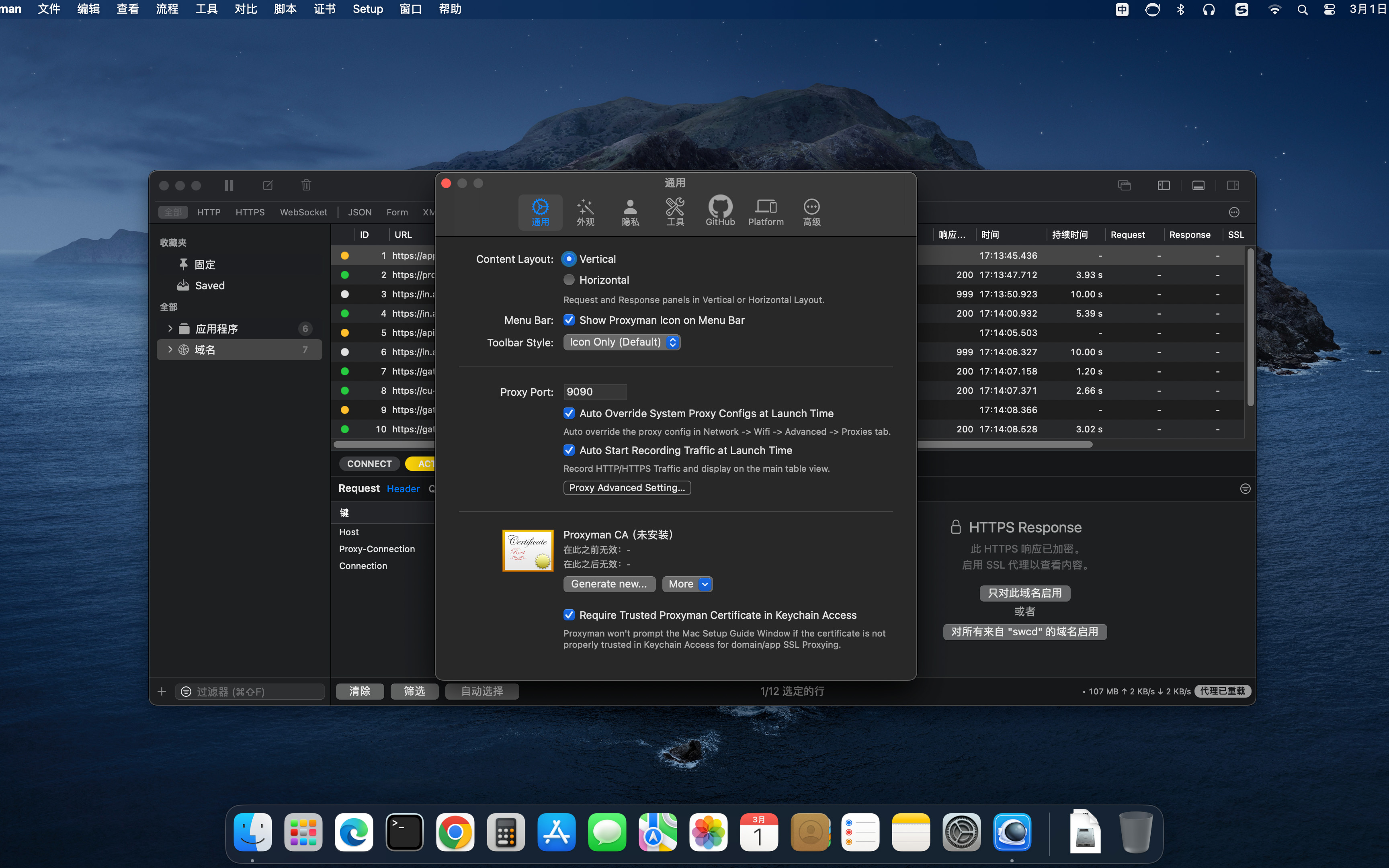Image resolution: width=1389 pixels, height=868 pixels.
Task: Open the 工具 menu in the menu bar
Action: pyautogui.click(x=206, y=9)
